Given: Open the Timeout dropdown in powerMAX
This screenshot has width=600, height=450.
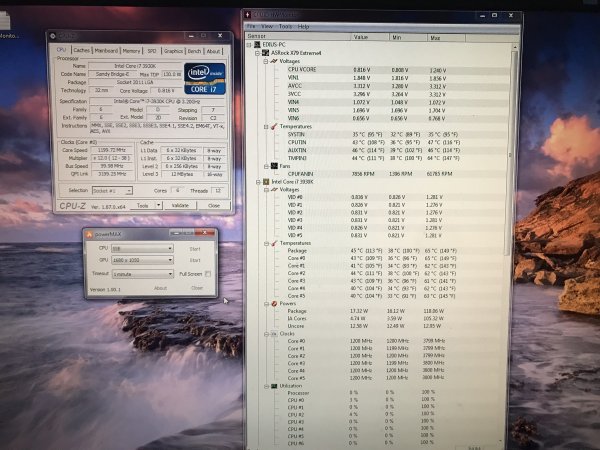Looking at the screenshot, I should point(143,274).
